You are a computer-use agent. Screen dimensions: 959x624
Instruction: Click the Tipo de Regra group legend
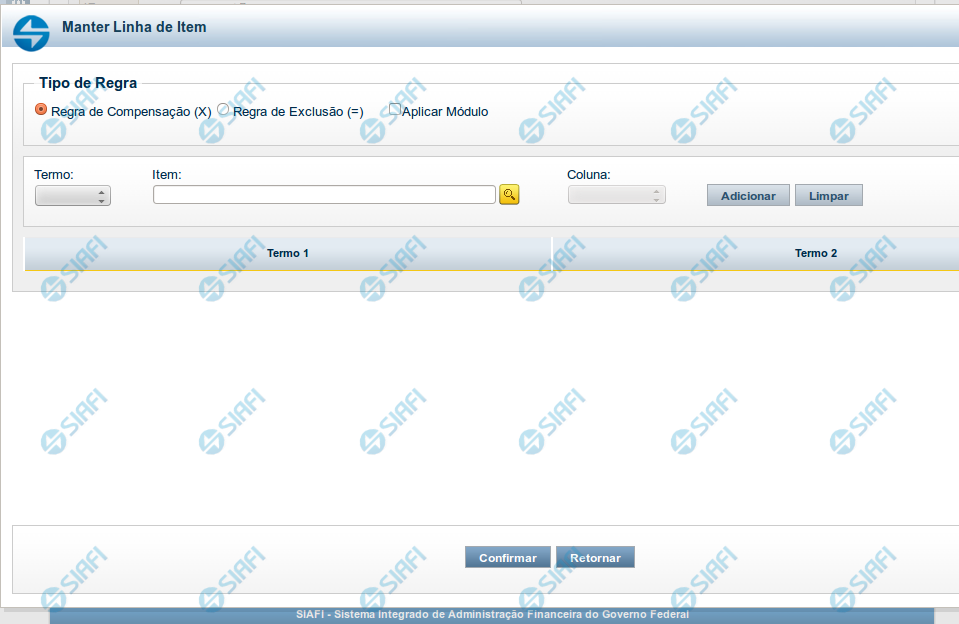coord(88,83)
